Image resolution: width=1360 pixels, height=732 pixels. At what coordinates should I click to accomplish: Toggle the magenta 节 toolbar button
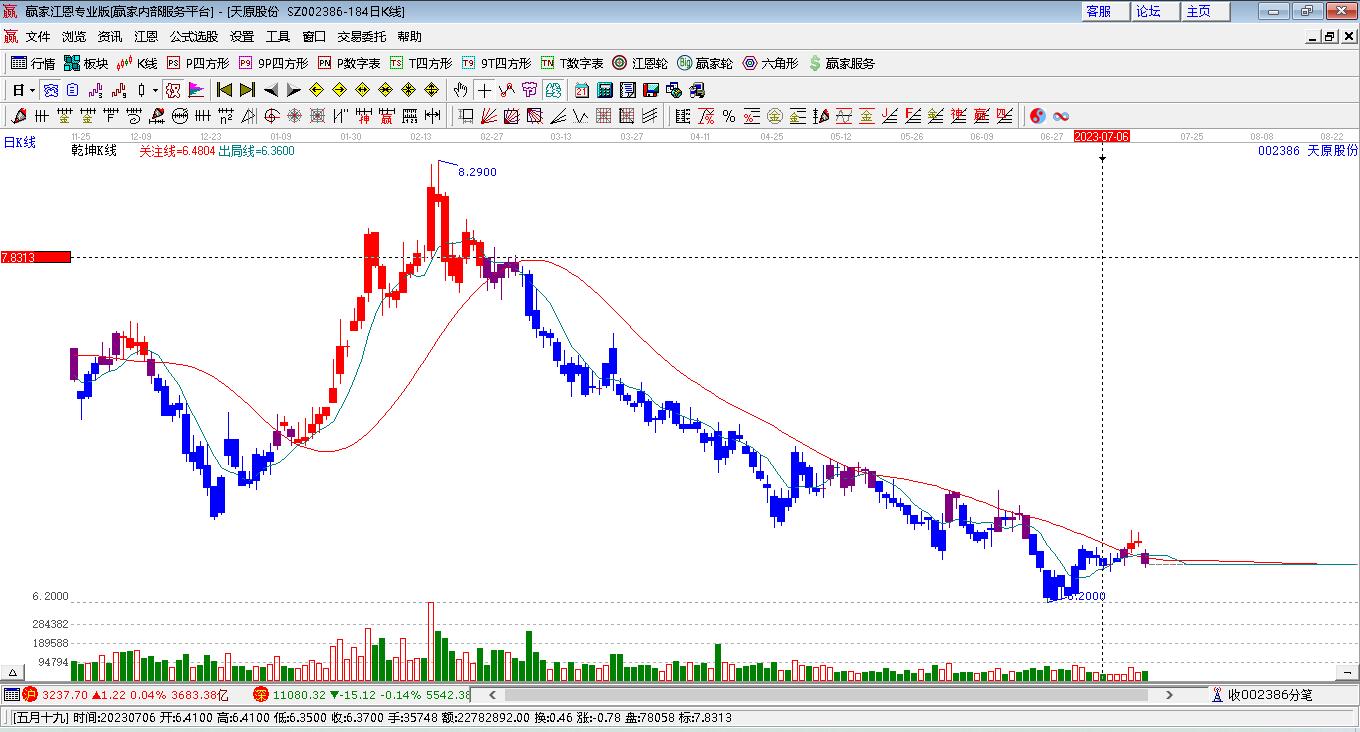point(530,90)
